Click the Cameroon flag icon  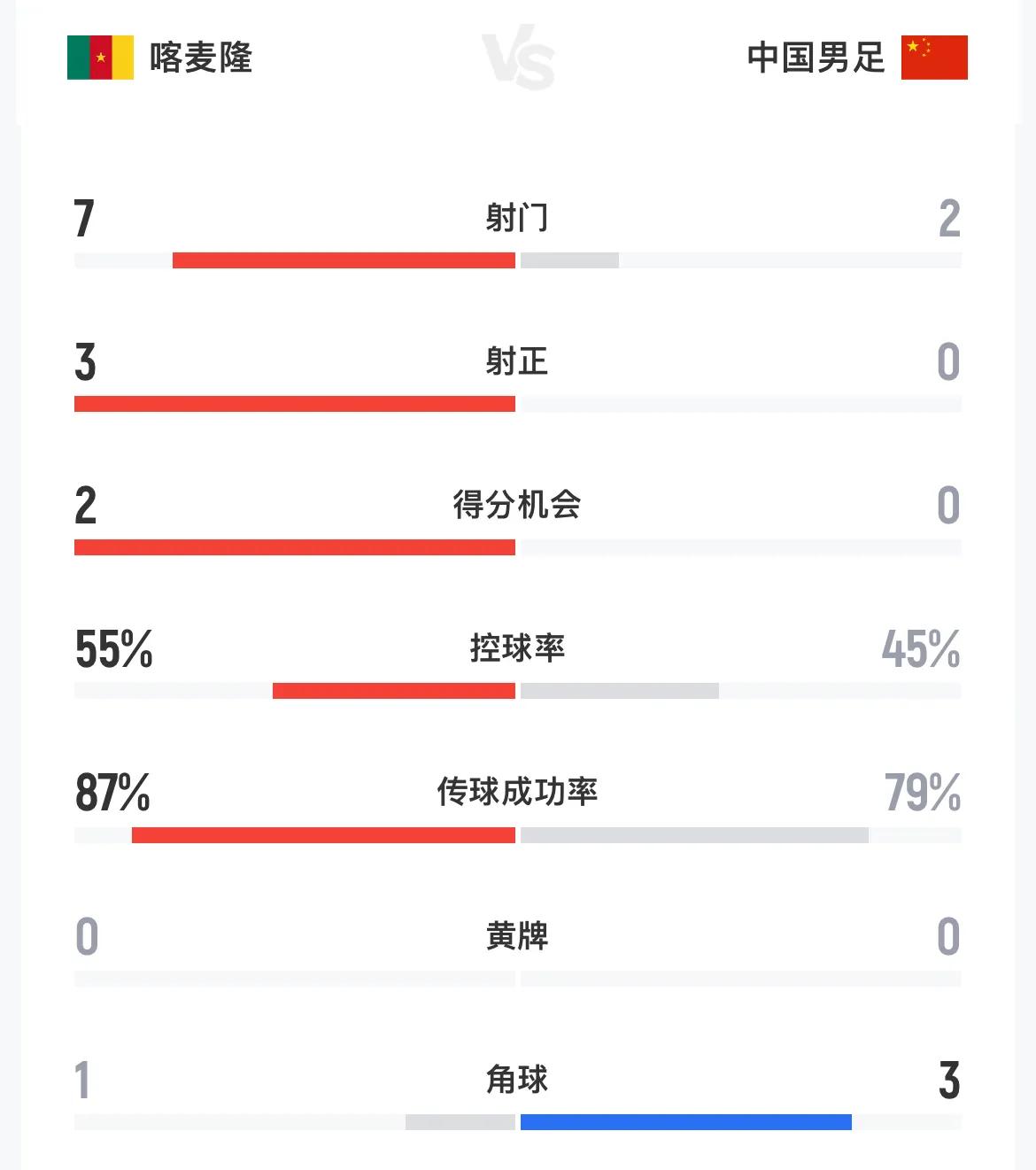[100, 58]
